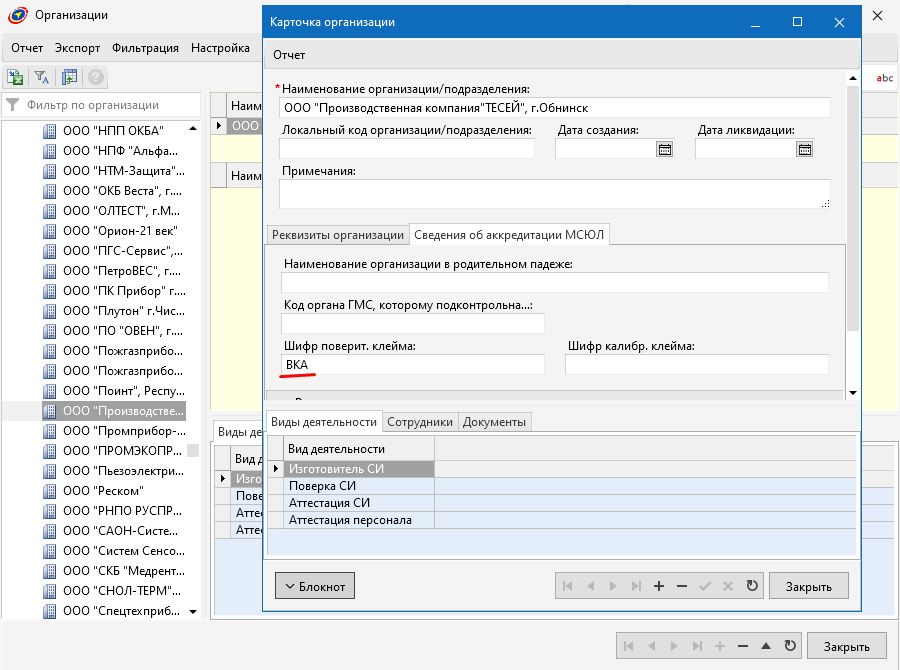Cancel edit with card X icon

click(x=728, y=586)
